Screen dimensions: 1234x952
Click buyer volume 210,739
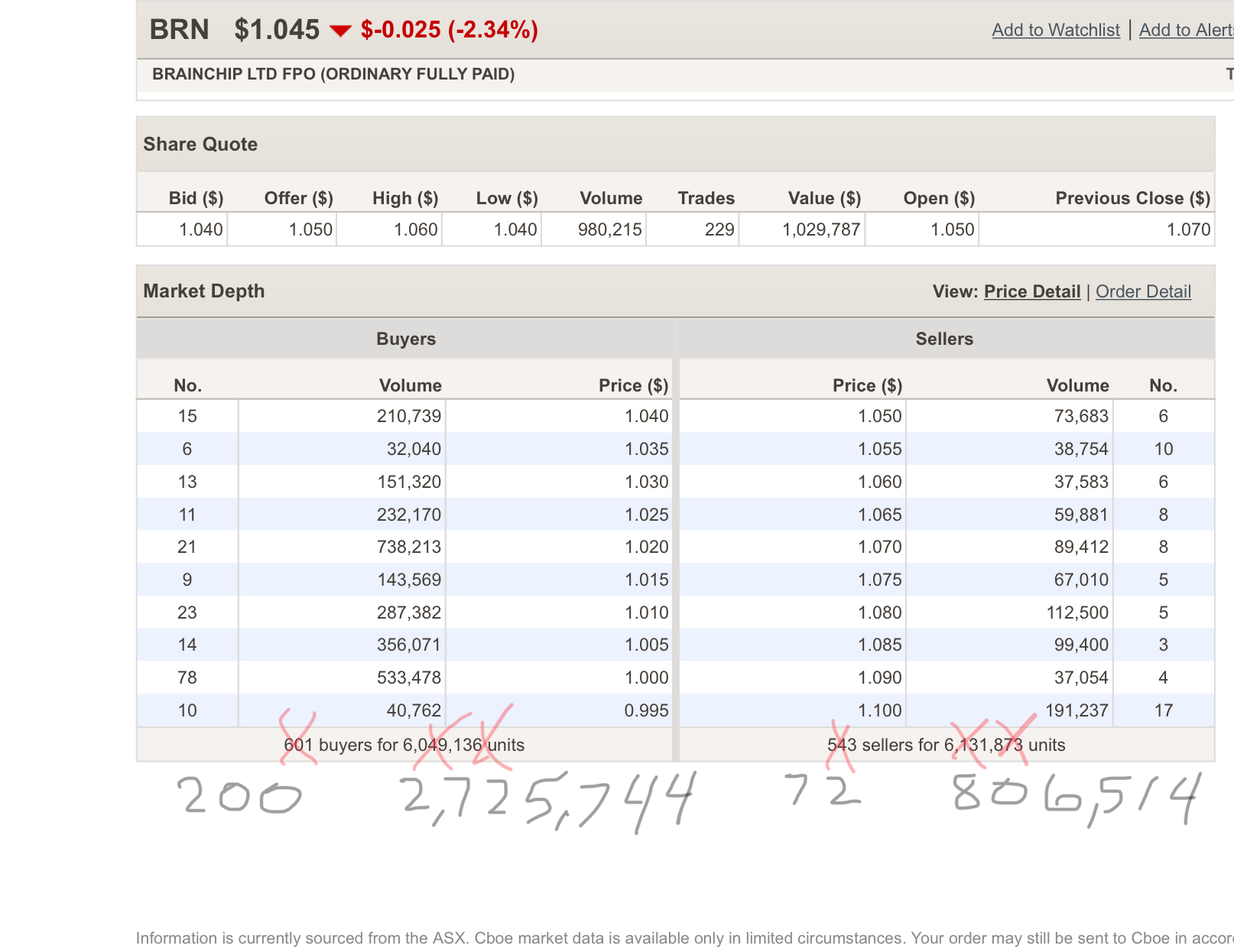[x=409, y=416]
